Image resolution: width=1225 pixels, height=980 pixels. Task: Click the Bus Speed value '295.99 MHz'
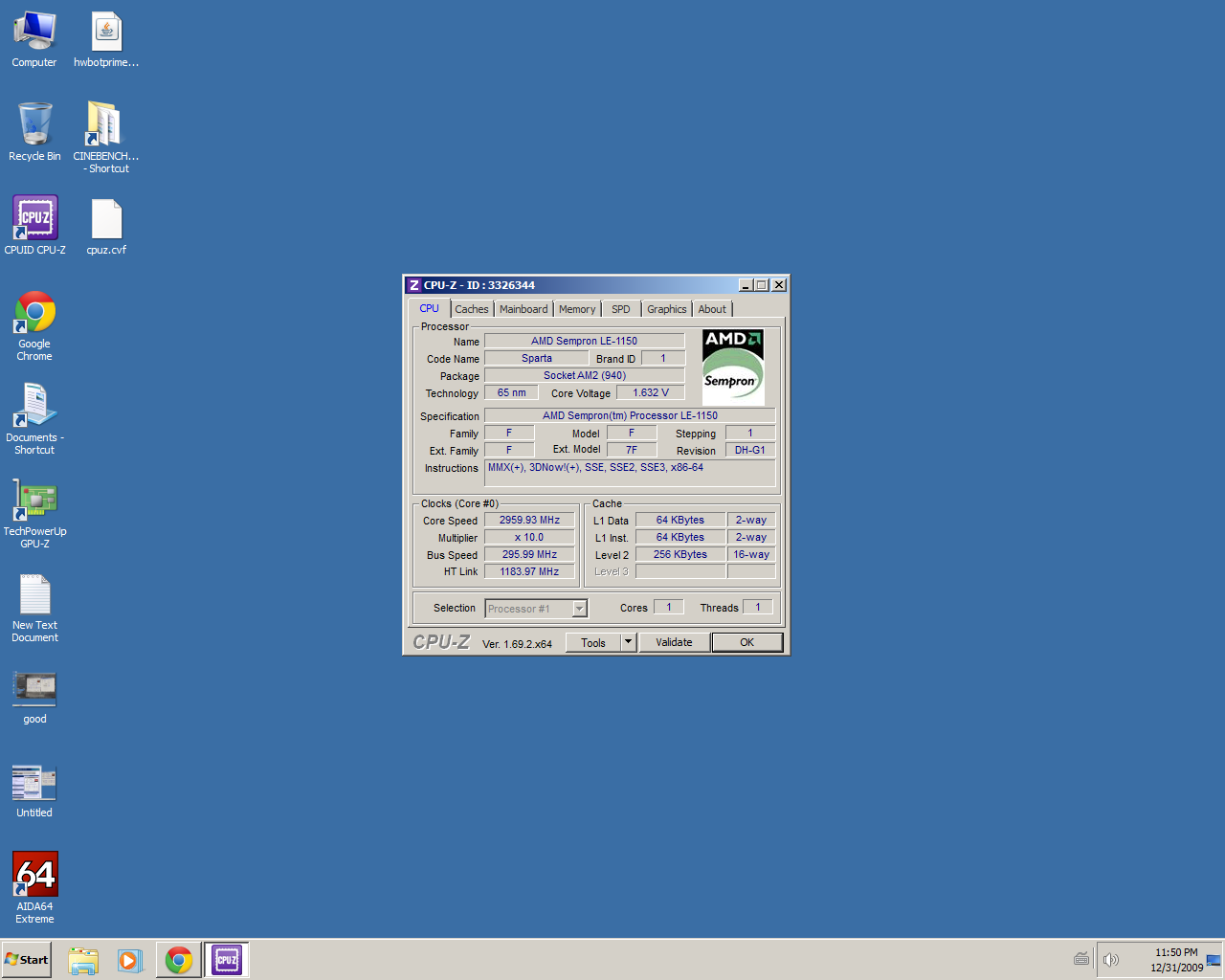(x=529, y=554)
